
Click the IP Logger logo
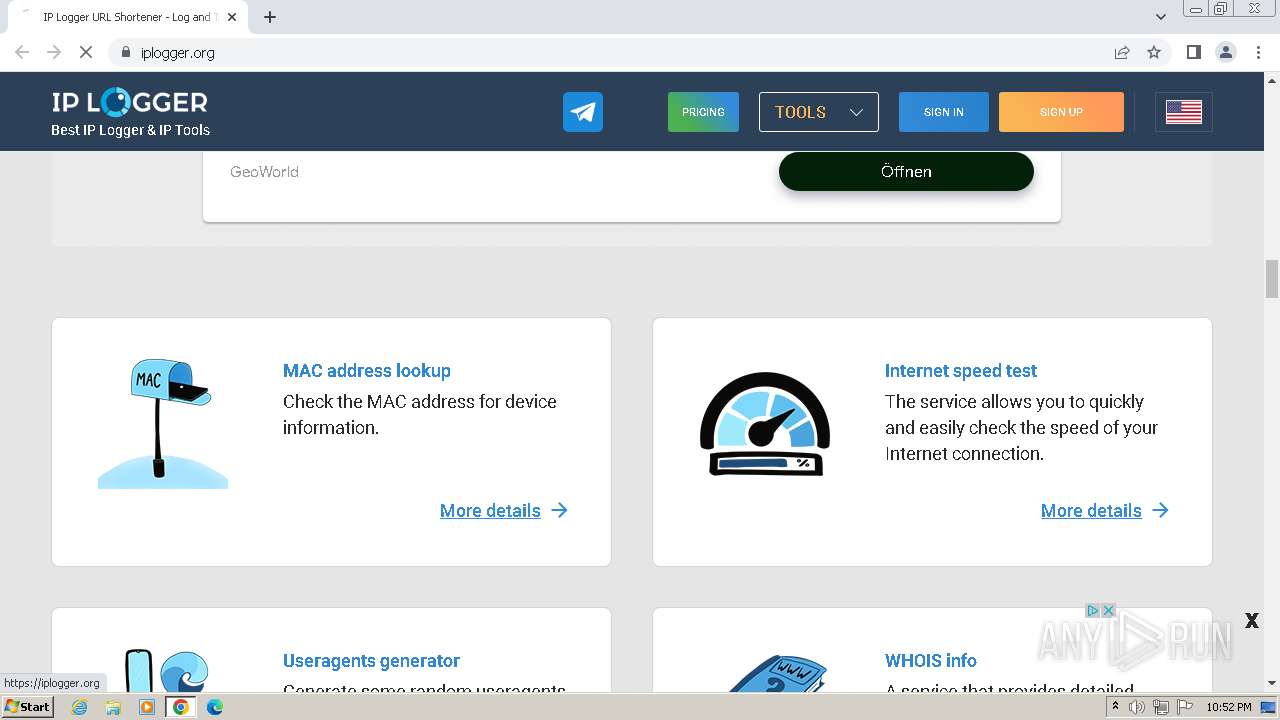pyautogui.click(x=130, y=102)
